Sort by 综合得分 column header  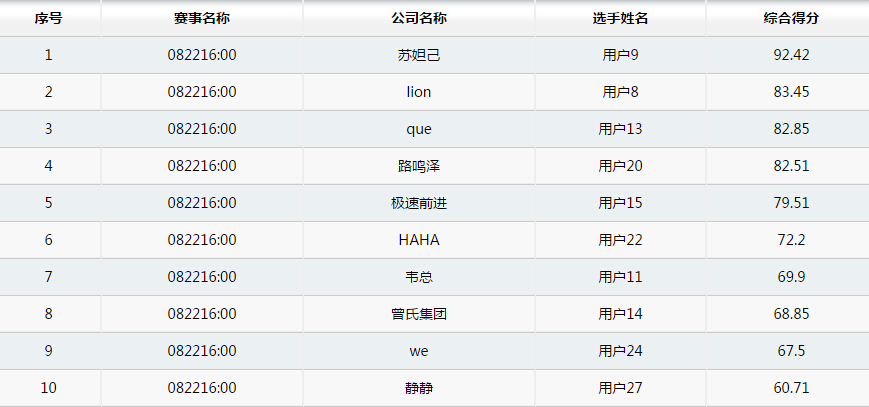pos(791,18)
